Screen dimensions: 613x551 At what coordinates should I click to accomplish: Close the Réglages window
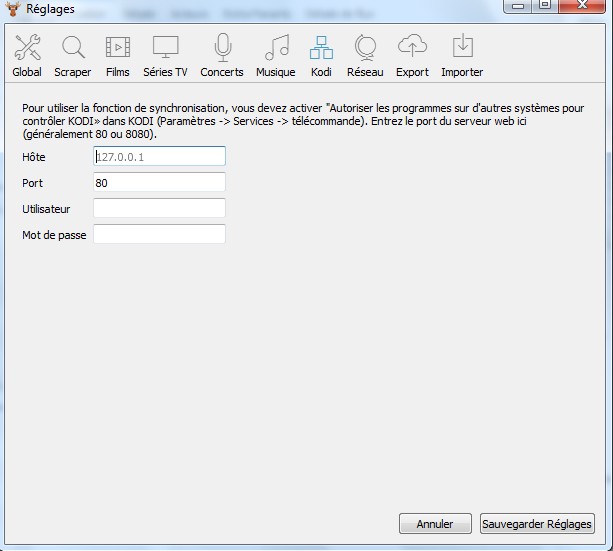(582, 5)
